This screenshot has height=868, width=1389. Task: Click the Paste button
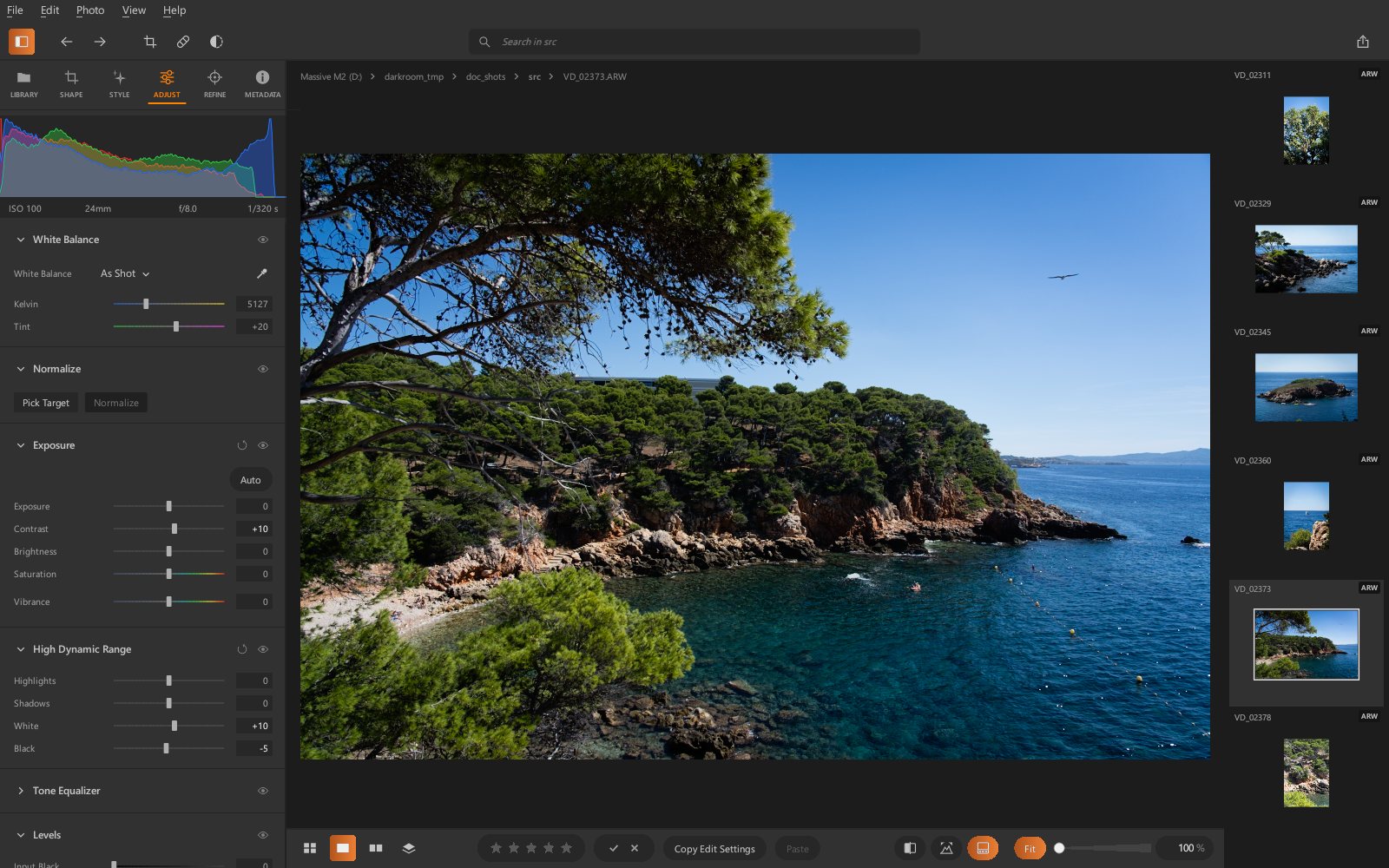click(798, 849)
